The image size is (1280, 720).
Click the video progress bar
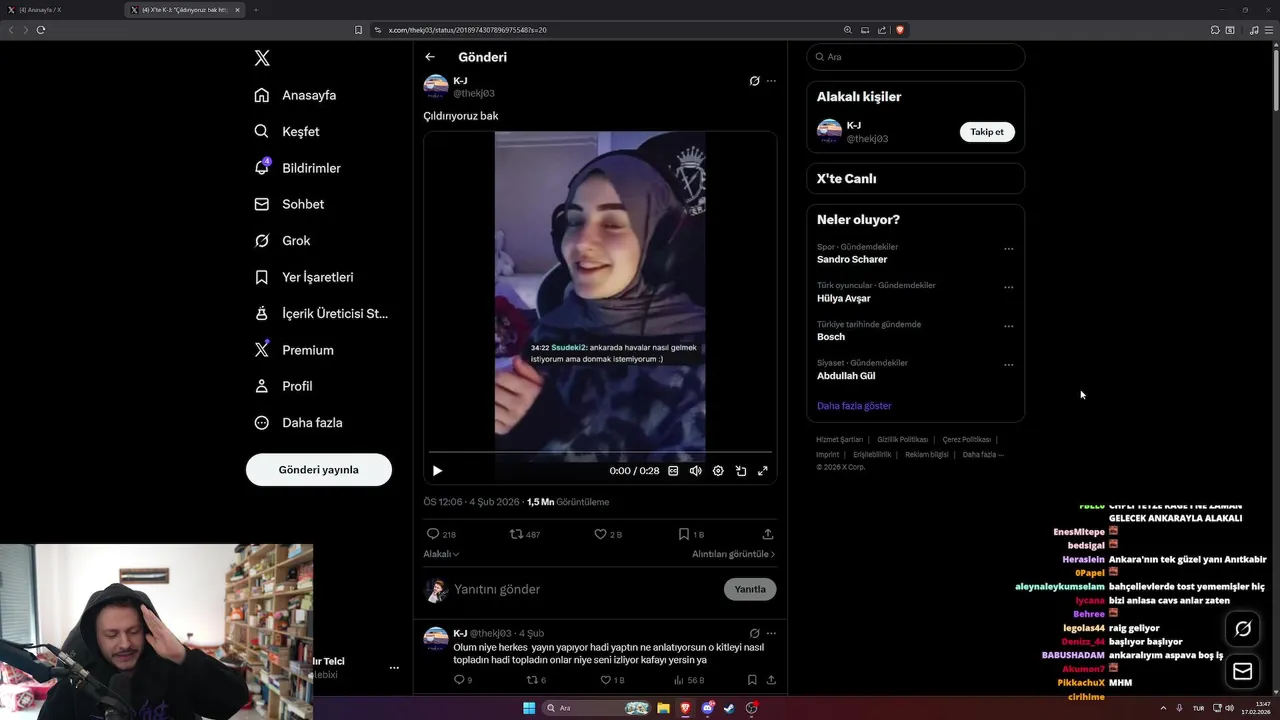click(600, 452)
